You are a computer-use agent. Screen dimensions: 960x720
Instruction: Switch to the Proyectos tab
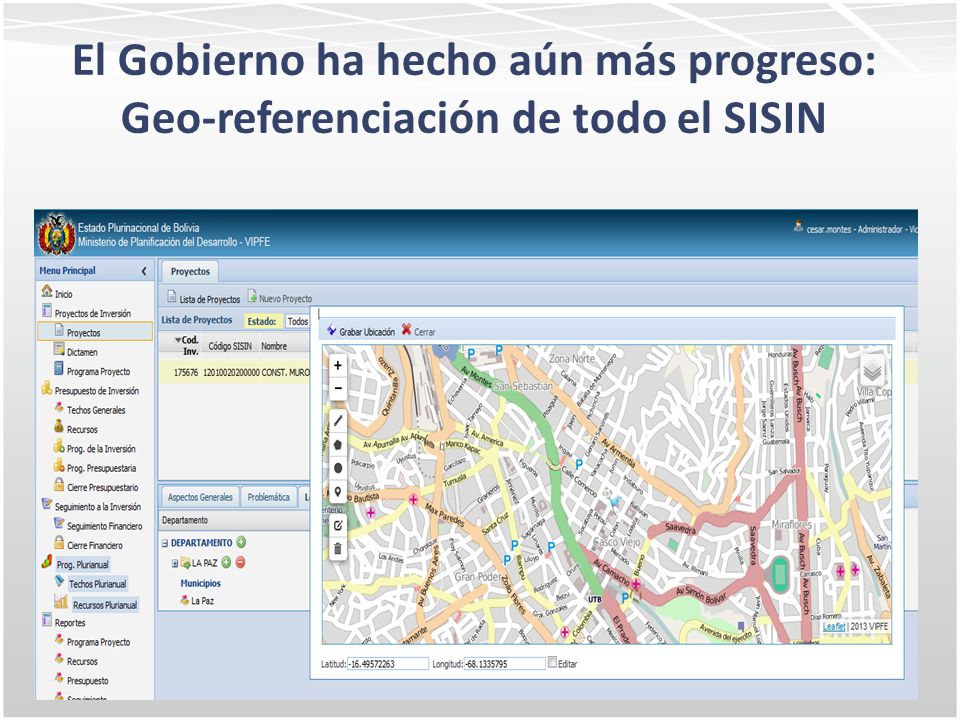pos(190,271)
